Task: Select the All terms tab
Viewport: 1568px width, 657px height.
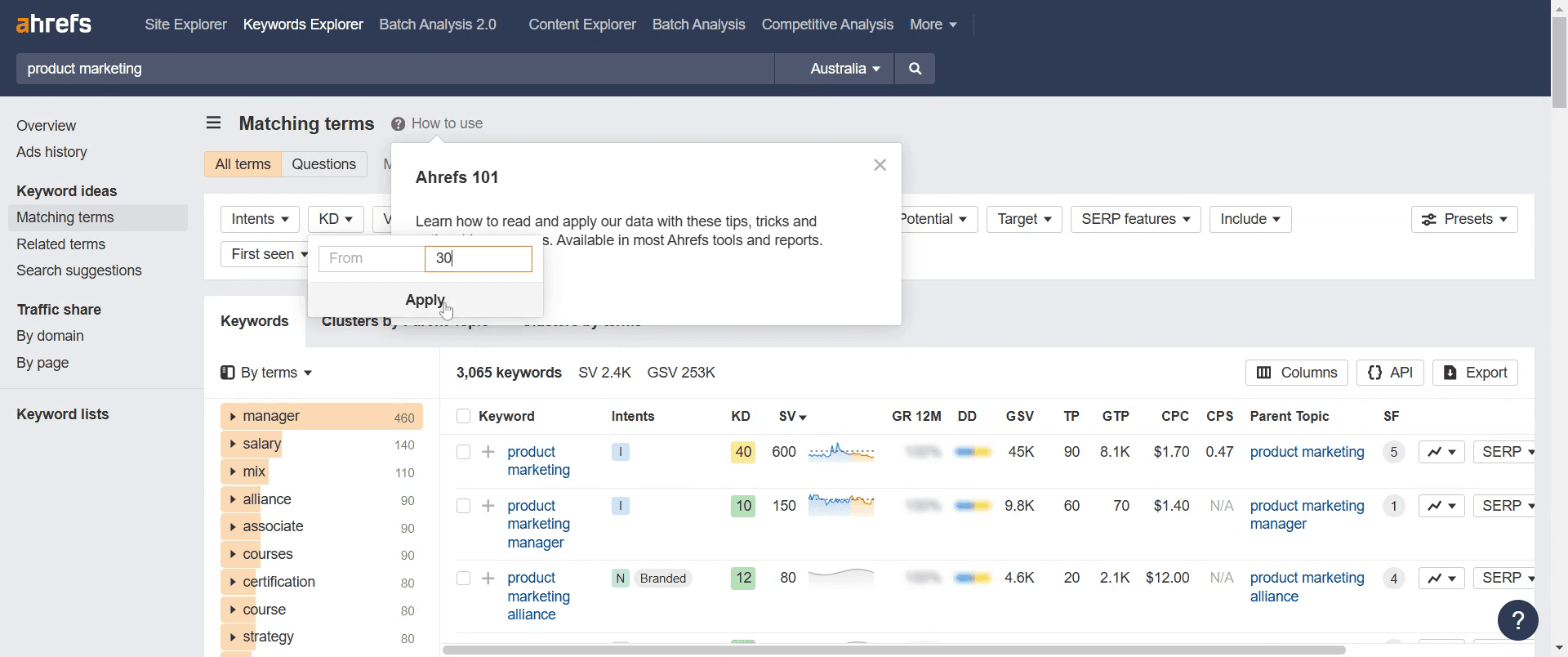Action: pos(243,164)
